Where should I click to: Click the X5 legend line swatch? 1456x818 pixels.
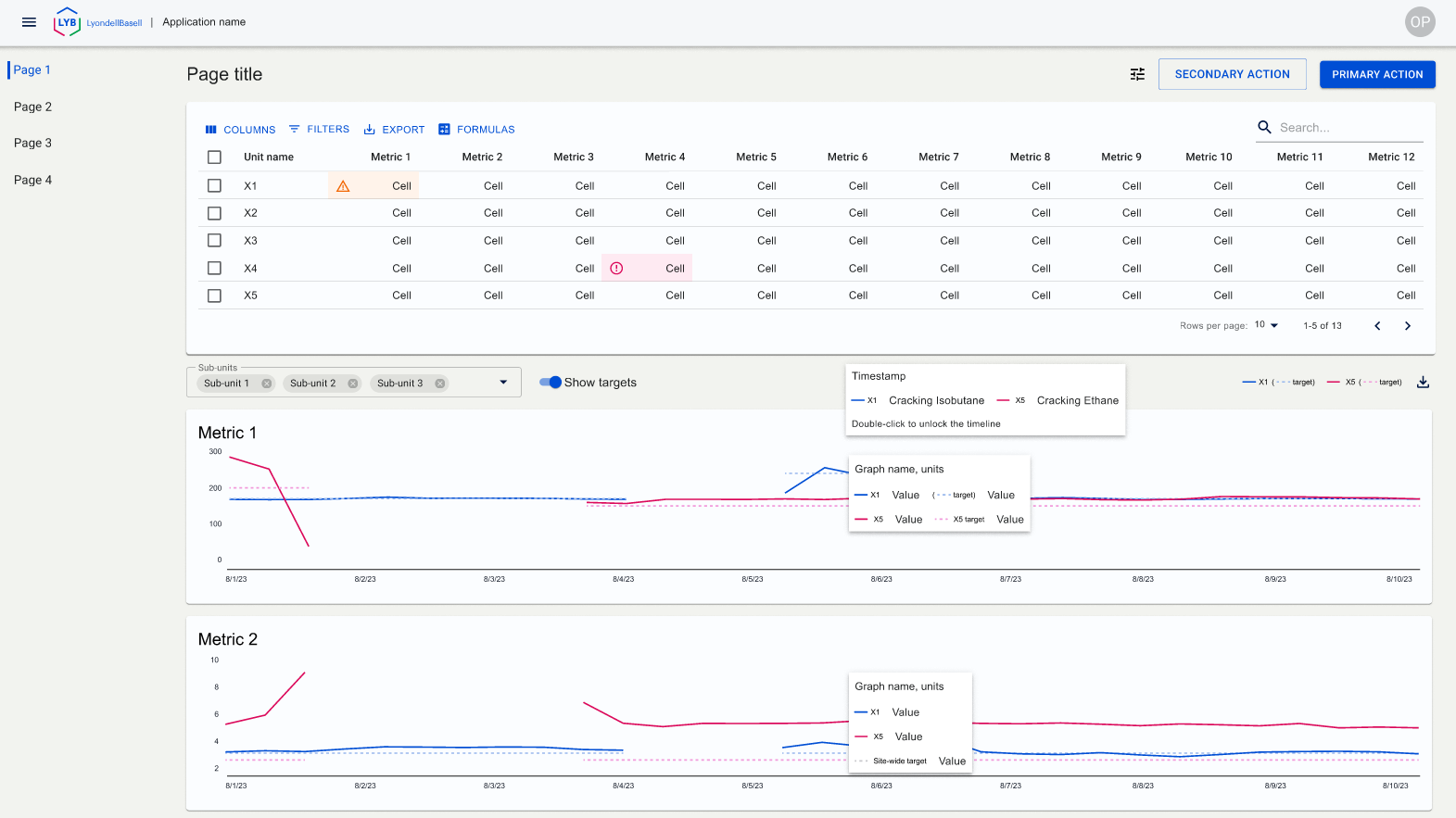point(1334,382)
